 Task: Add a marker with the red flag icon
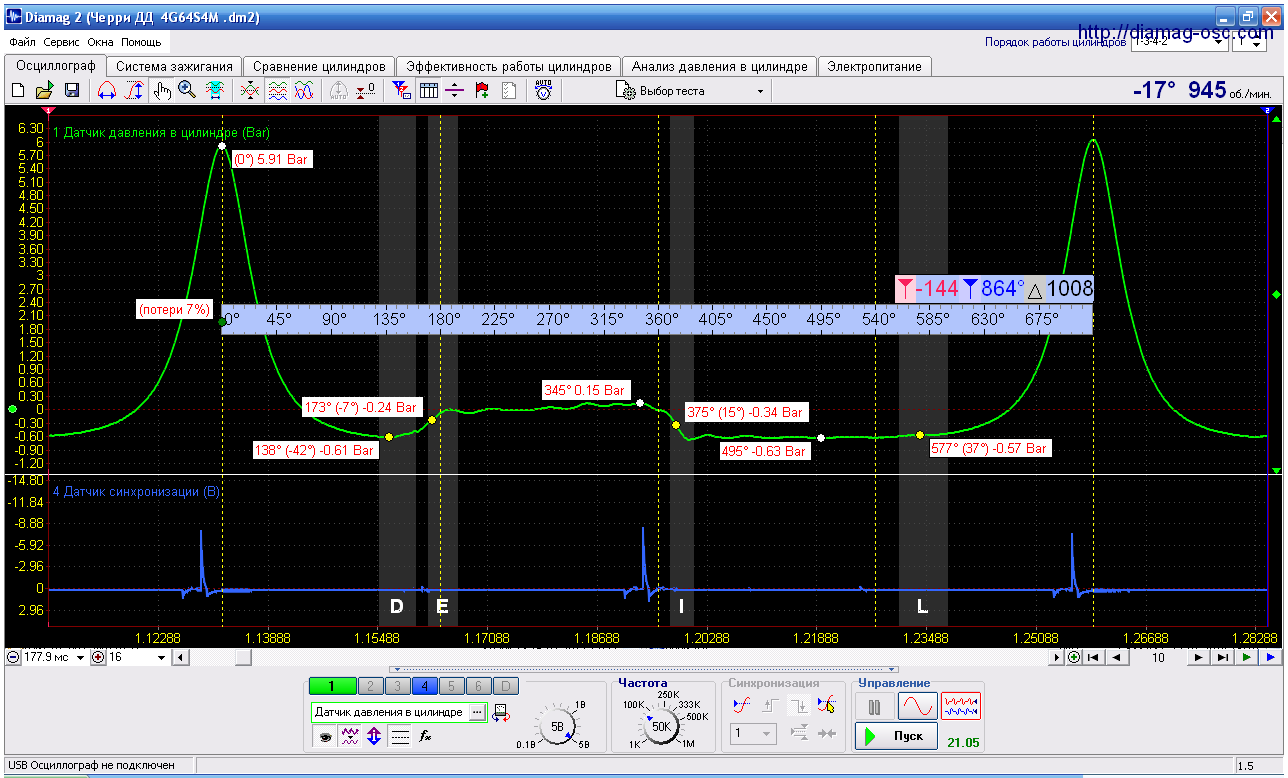coord(482,91)
